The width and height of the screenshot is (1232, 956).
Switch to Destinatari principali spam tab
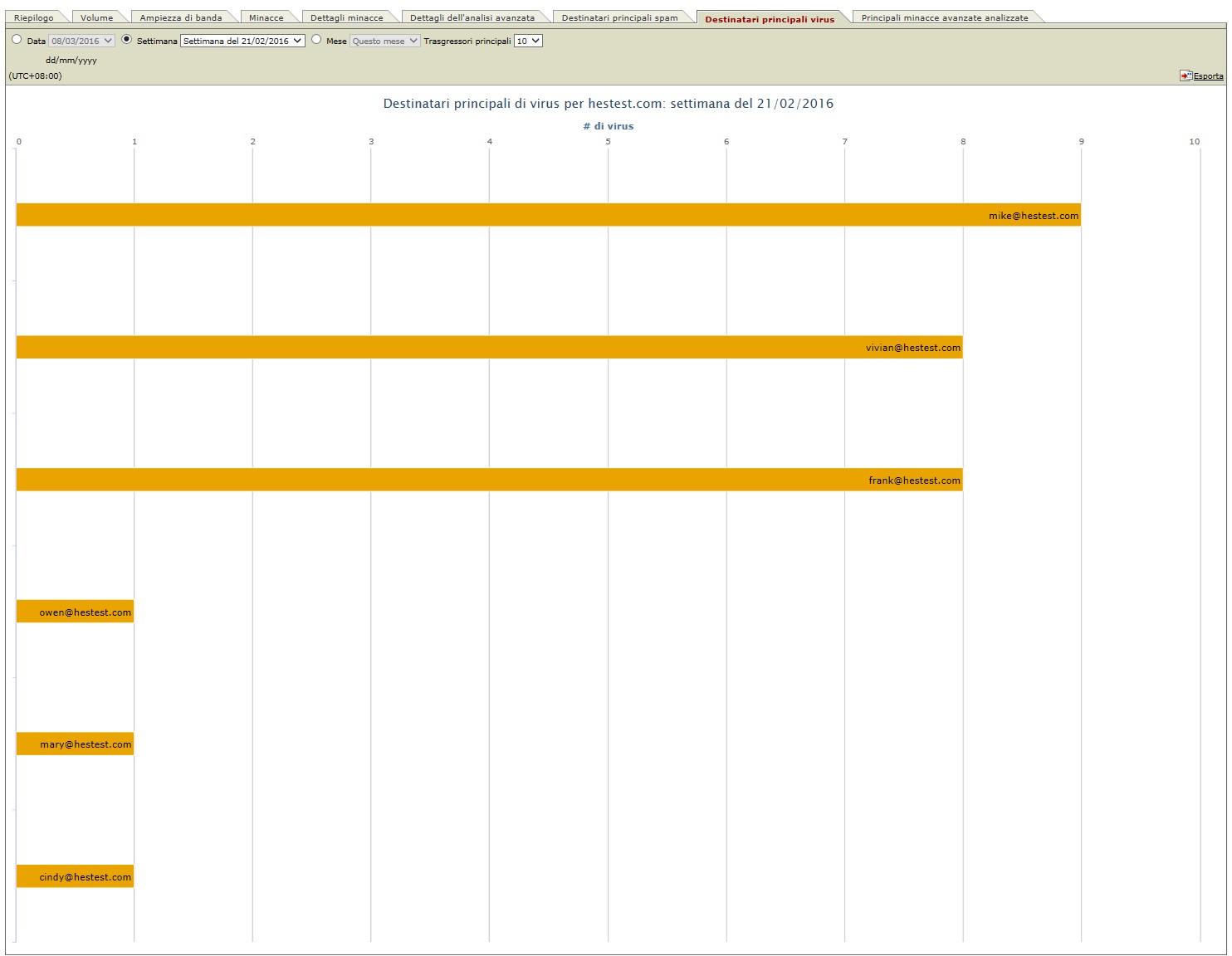click(619, 17)
